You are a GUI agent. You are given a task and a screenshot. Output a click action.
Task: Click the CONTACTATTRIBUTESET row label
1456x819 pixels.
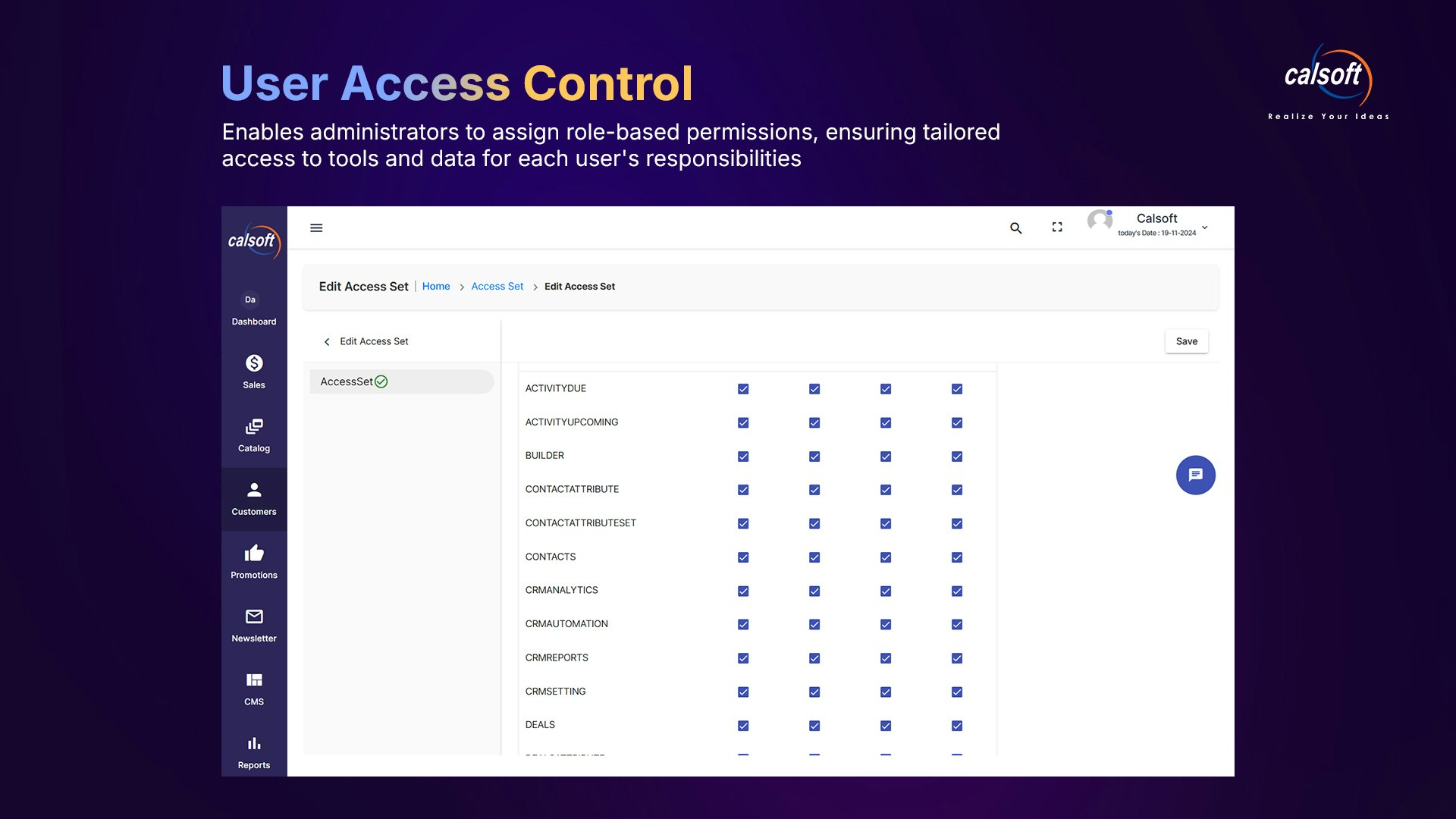coord(581,523)
